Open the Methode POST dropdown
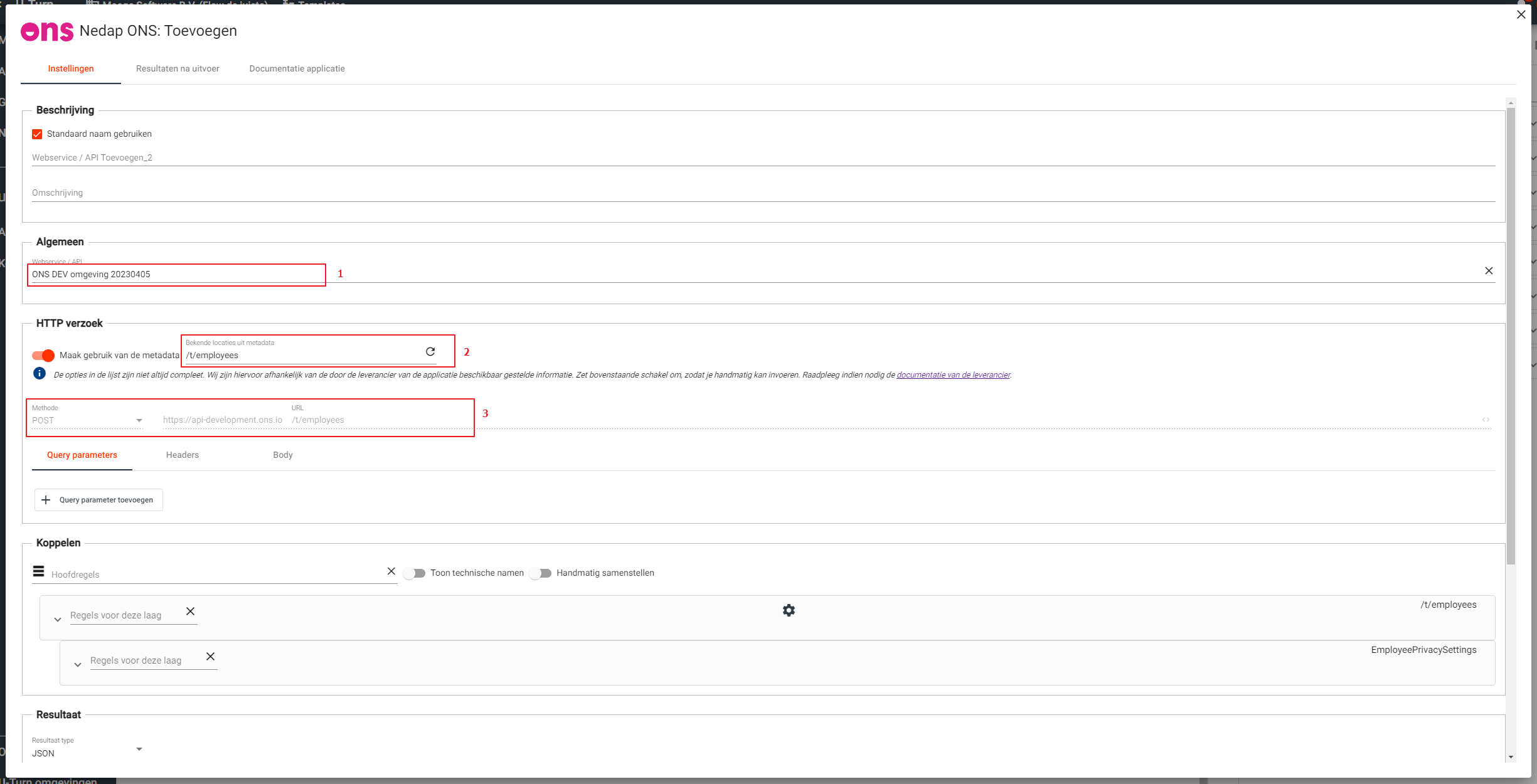Screen dimensions: 1537x784 (x=87, y=420)
